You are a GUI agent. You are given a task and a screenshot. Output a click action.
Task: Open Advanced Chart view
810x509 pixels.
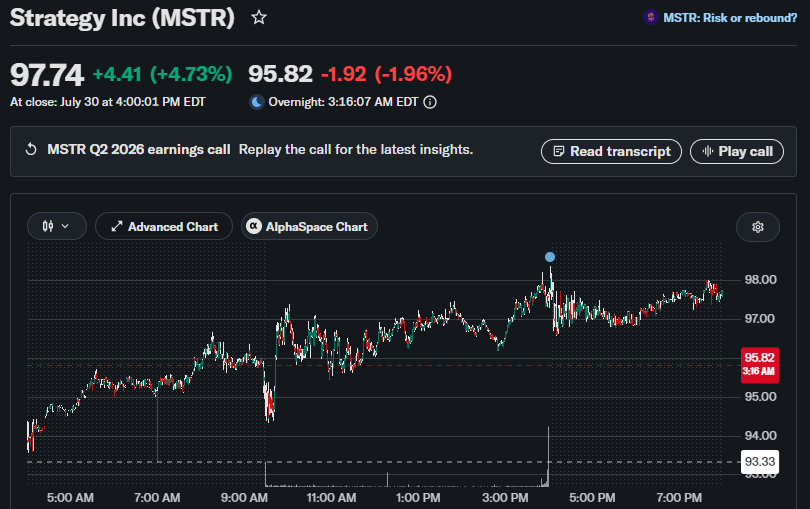tap(164, 226)
